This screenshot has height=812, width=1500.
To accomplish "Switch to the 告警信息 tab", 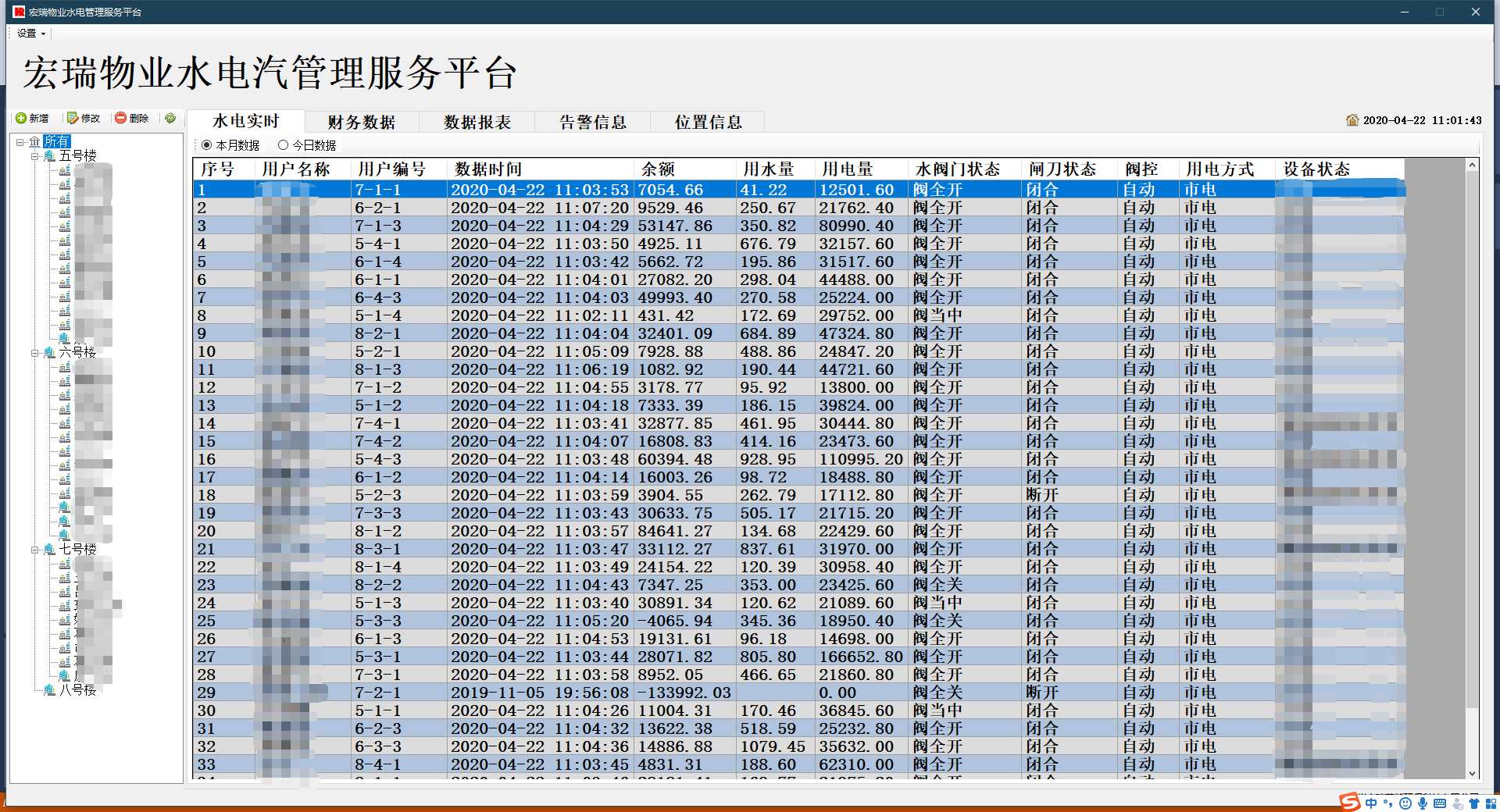I will tap(592, 122).
